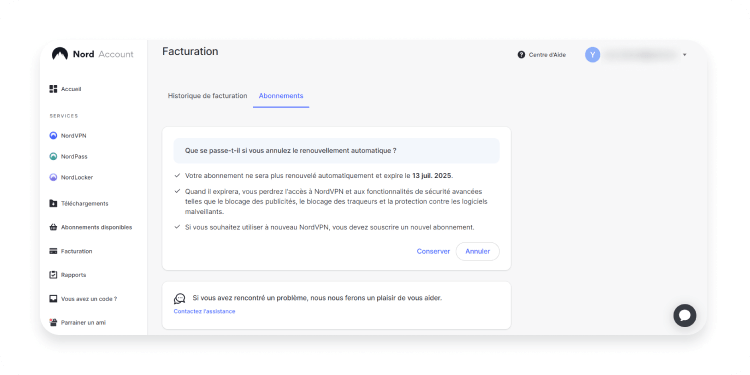
Task: Open the live chat widget
Action: coord(684,315)
